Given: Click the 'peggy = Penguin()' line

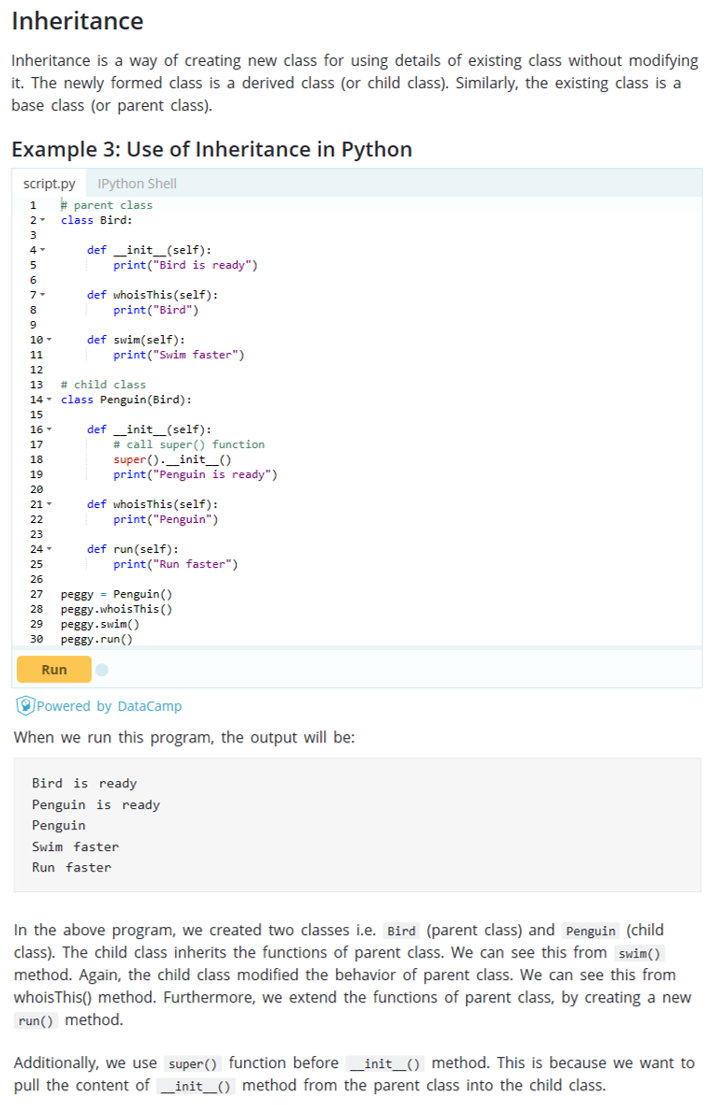Looking at the screenshot, I should [x=116, y=594].
